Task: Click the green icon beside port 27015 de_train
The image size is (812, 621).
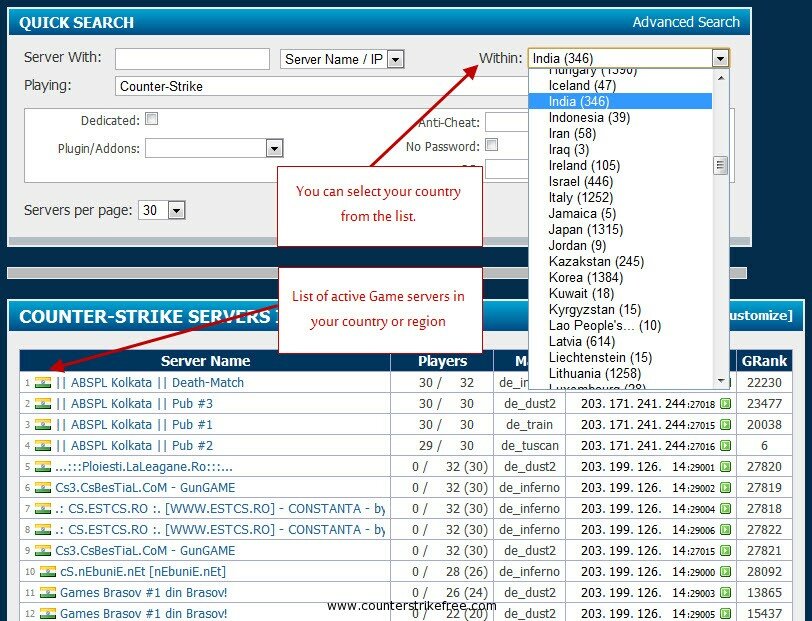Action: (x=725, y=425)
